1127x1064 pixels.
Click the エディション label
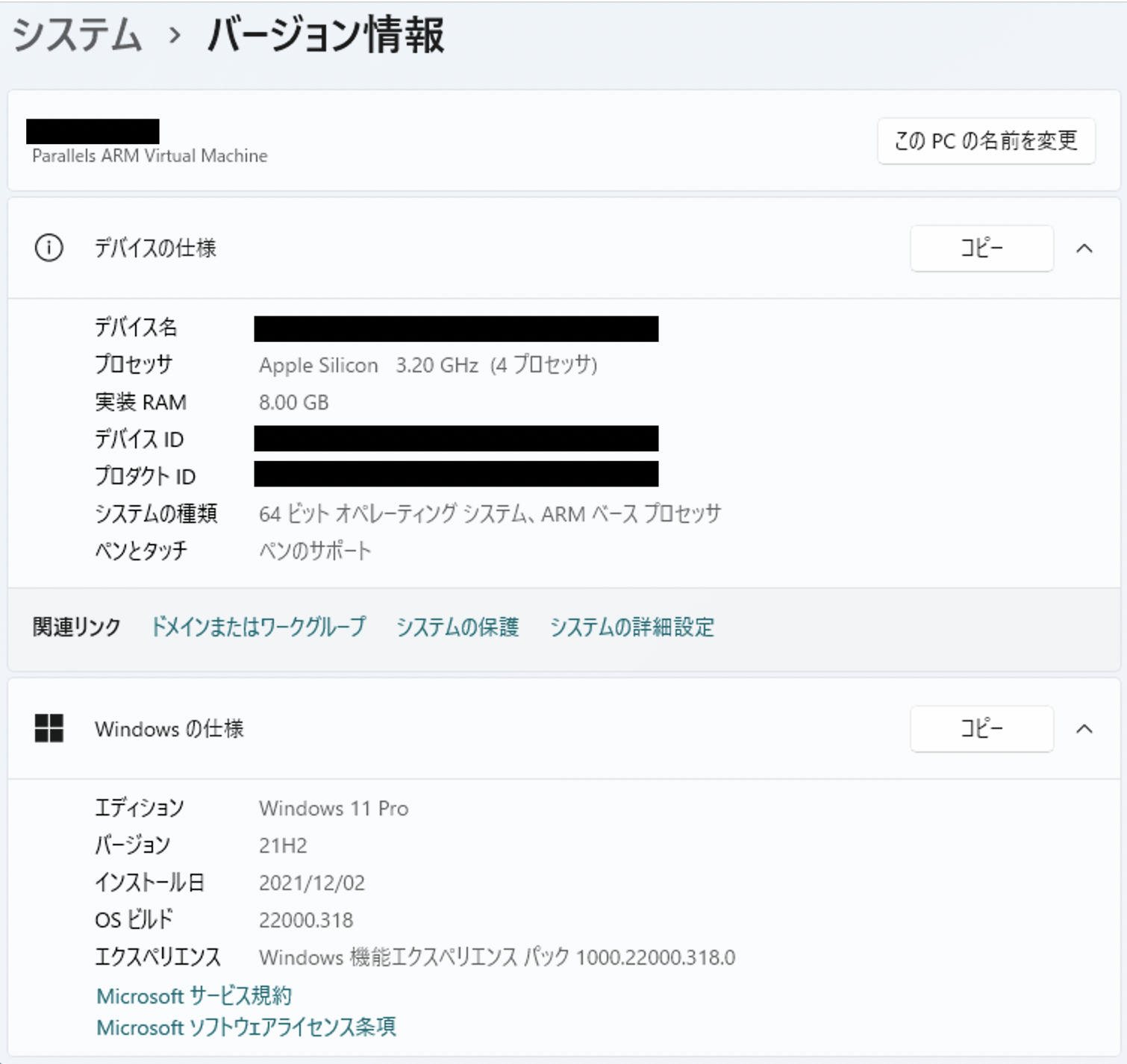[x=140, y=808]
